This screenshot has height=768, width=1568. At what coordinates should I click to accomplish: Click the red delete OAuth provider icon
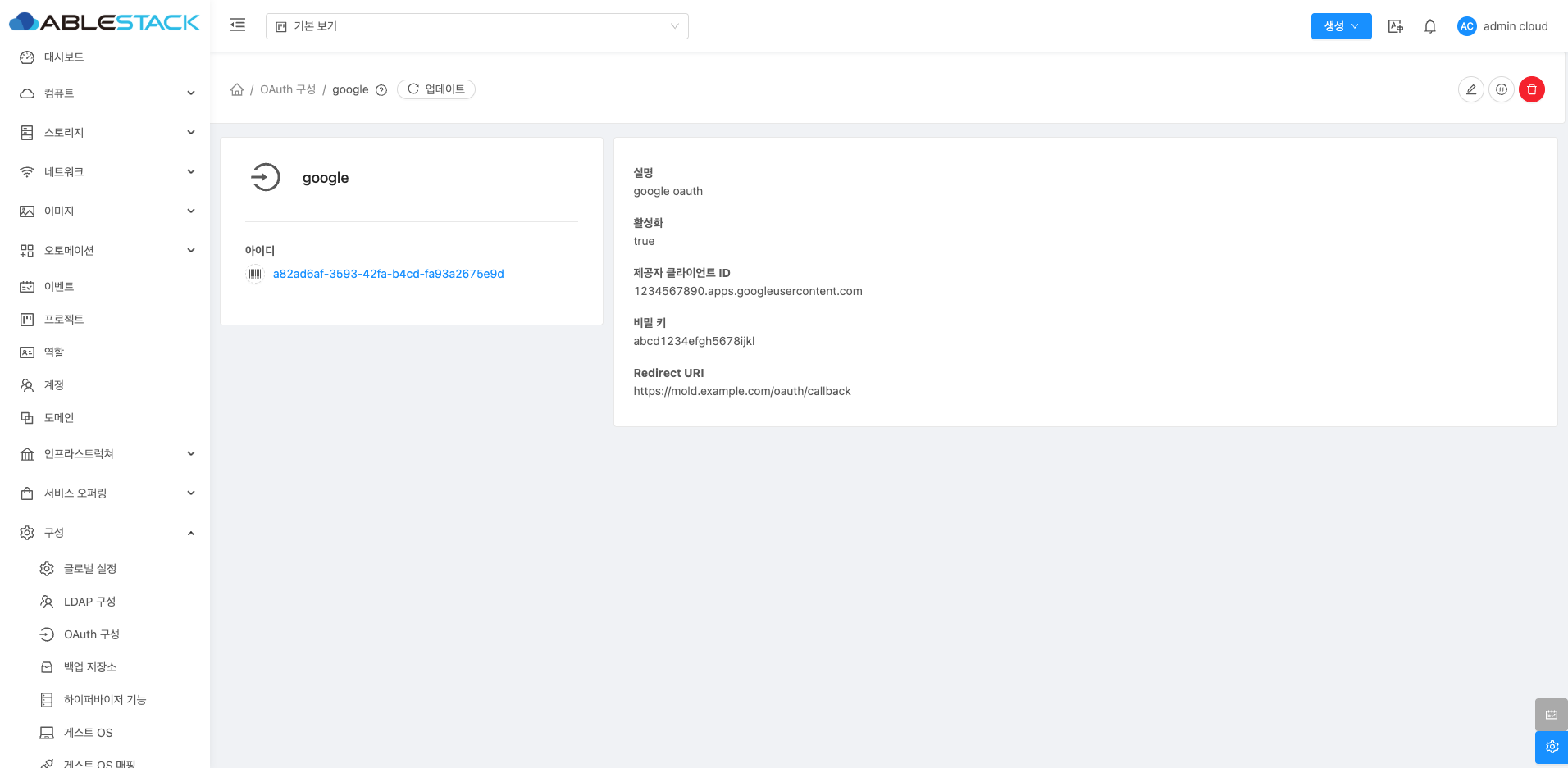[x=1531, y=89]
